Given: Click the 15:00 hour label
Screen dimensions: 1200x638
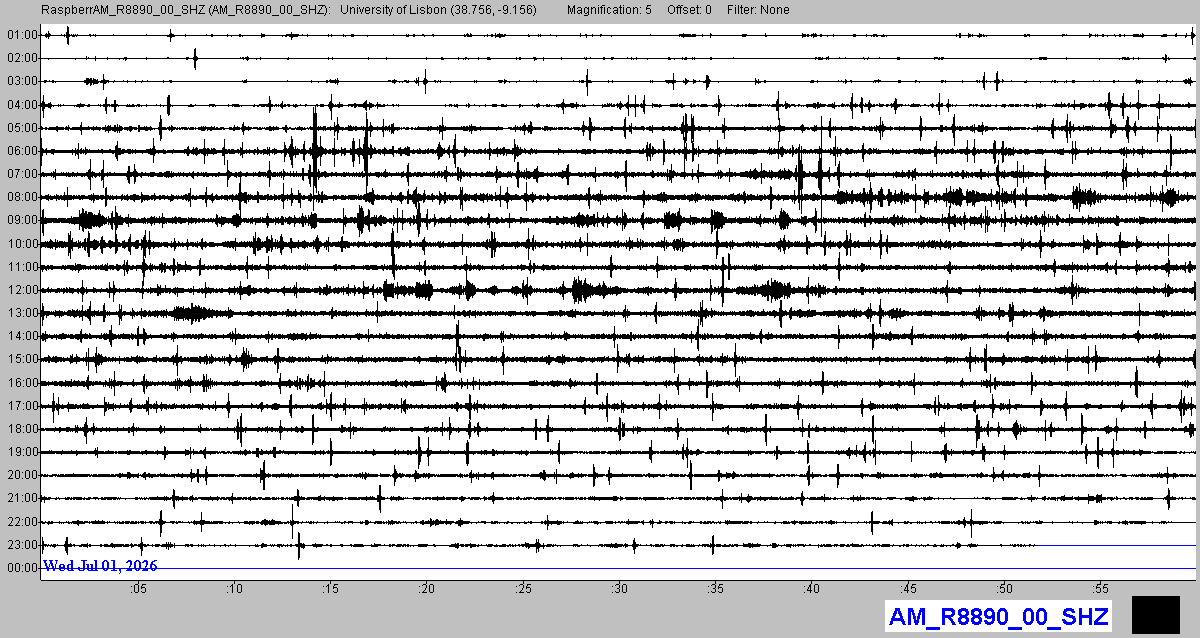Looking at the screenshot, I should point(22,359).
